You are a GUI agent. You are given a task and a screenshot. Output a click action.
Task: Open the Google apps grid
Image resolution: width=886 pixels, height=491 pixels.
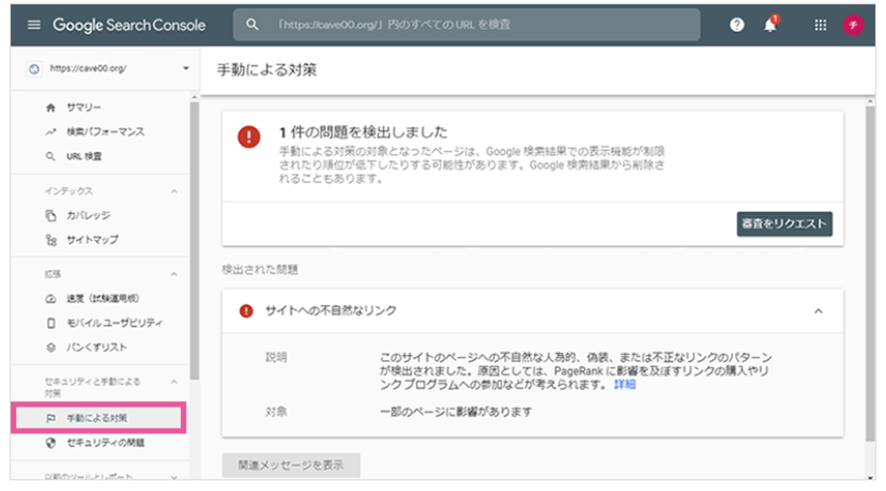point(820,25)
